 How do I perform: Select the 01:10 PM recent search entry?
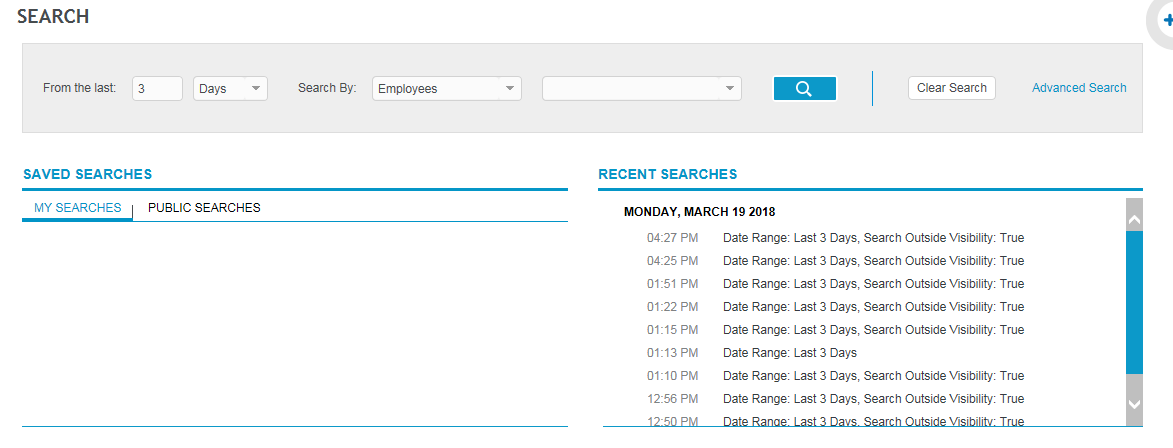click(873, 376)
